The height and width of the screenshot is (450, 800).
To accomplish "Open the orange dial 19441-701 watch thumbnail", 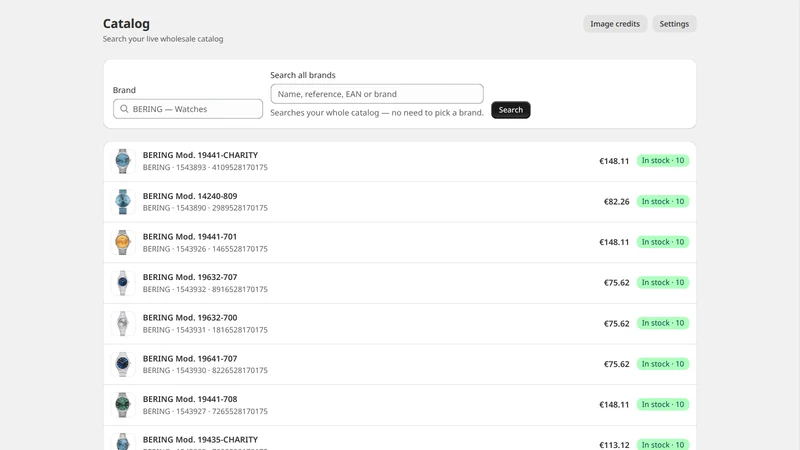I will point(122,242).
